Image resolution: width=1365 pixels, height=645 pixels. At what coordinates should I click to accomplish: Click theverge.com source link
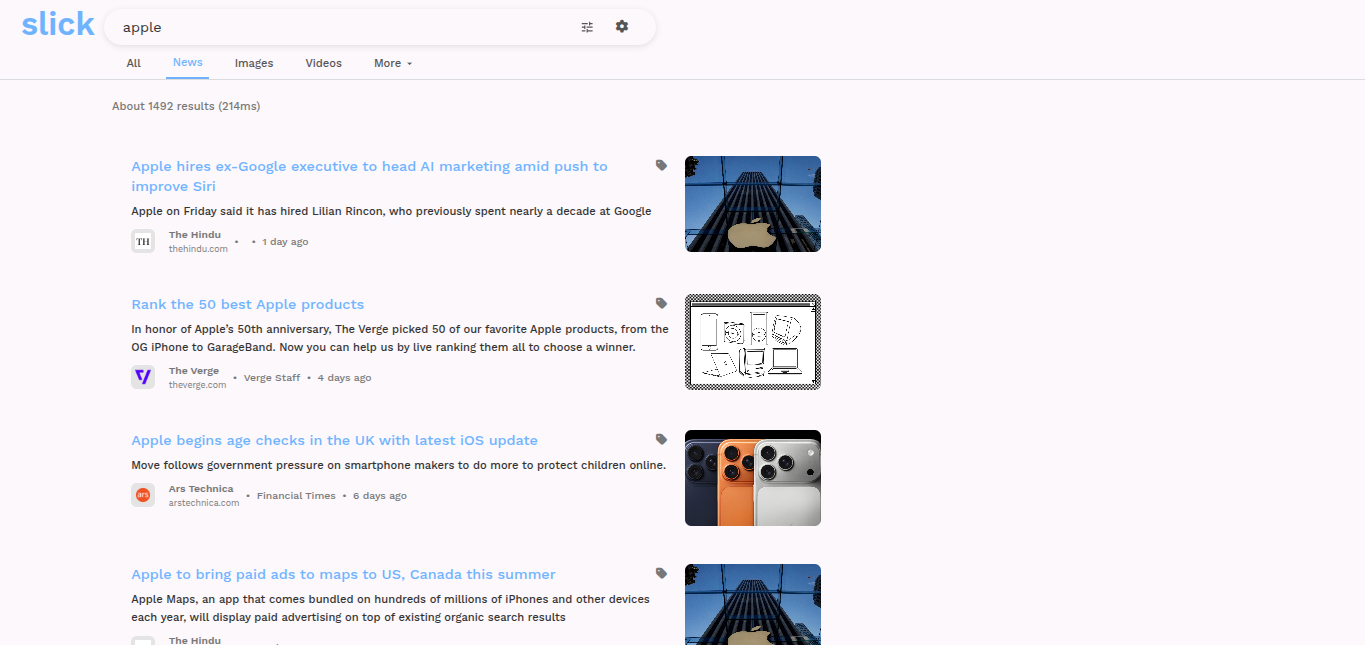pos(197,384)
